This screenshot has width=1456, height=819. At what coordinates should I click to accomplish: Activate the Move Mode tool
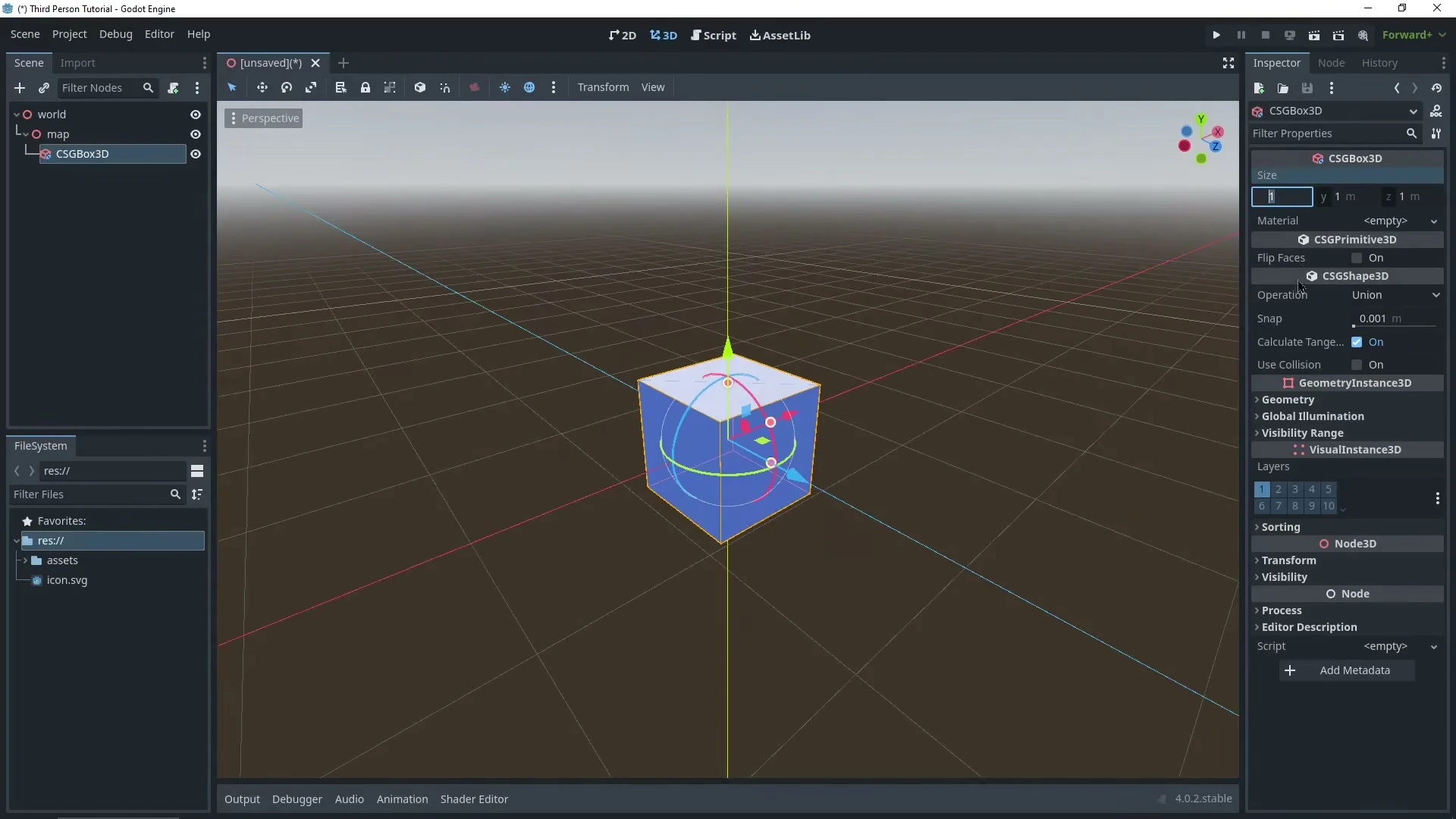click(x=262, y=87)
